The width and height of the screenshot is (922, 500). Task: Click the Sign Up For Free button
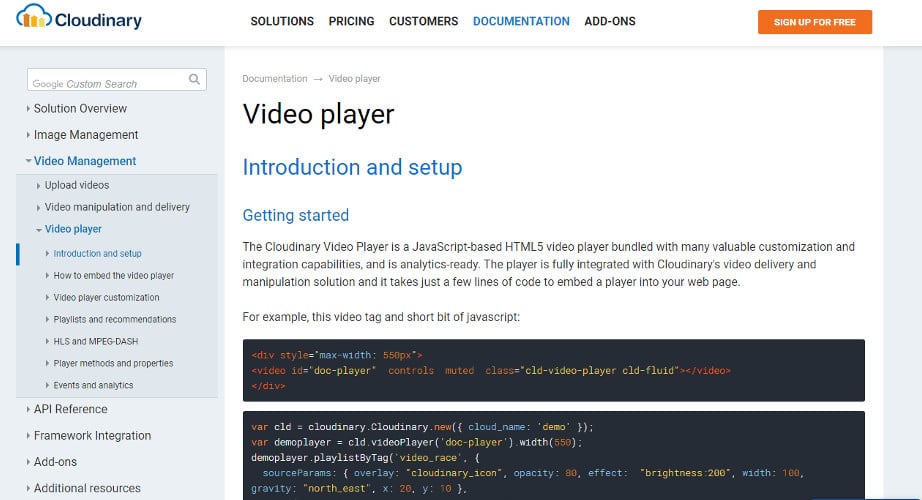click(x=814, y=22)
